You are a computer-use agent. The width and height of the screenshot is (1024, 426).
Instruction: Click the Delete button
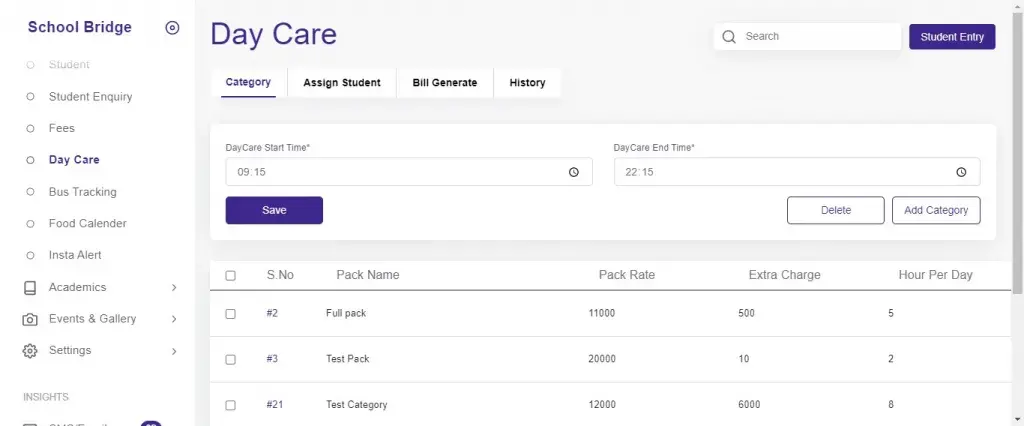836,210
